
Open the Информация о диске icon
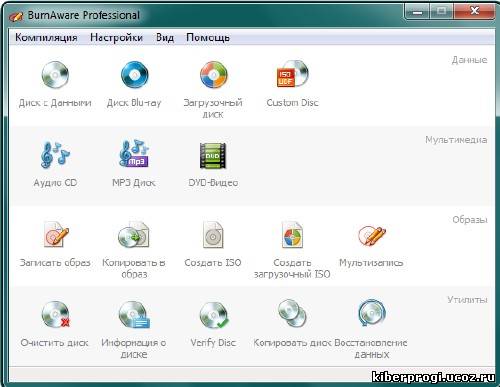(134, 315)
